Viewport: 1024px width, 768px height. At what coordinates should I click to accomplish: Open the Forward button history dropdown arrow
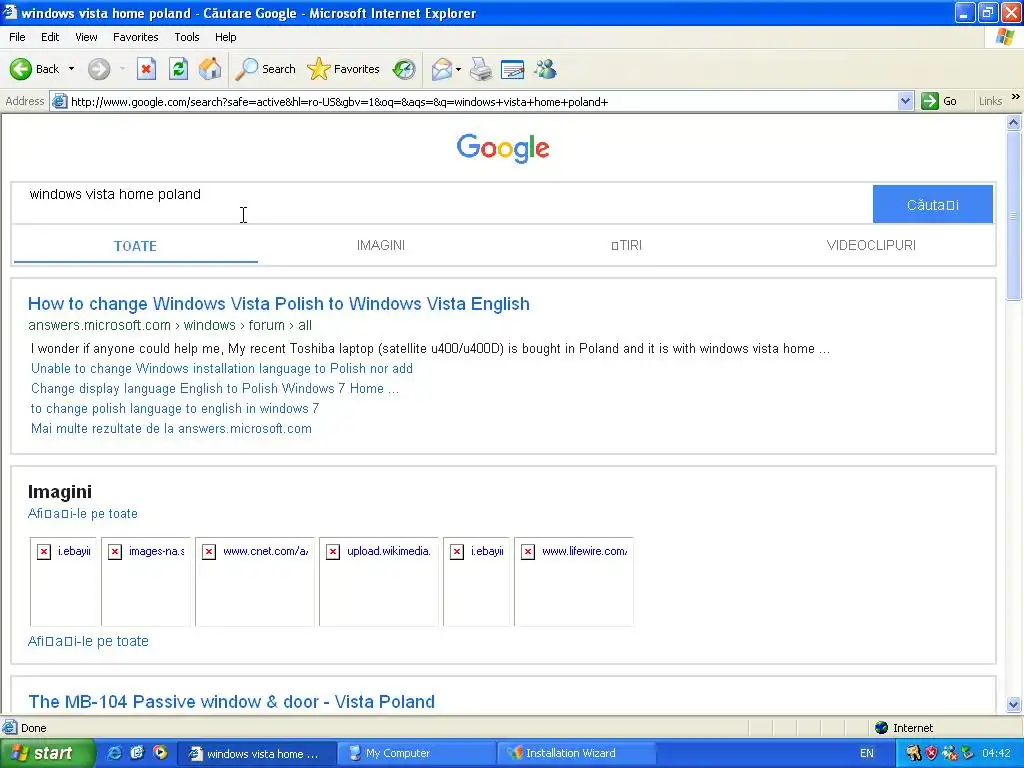[122, 69]
